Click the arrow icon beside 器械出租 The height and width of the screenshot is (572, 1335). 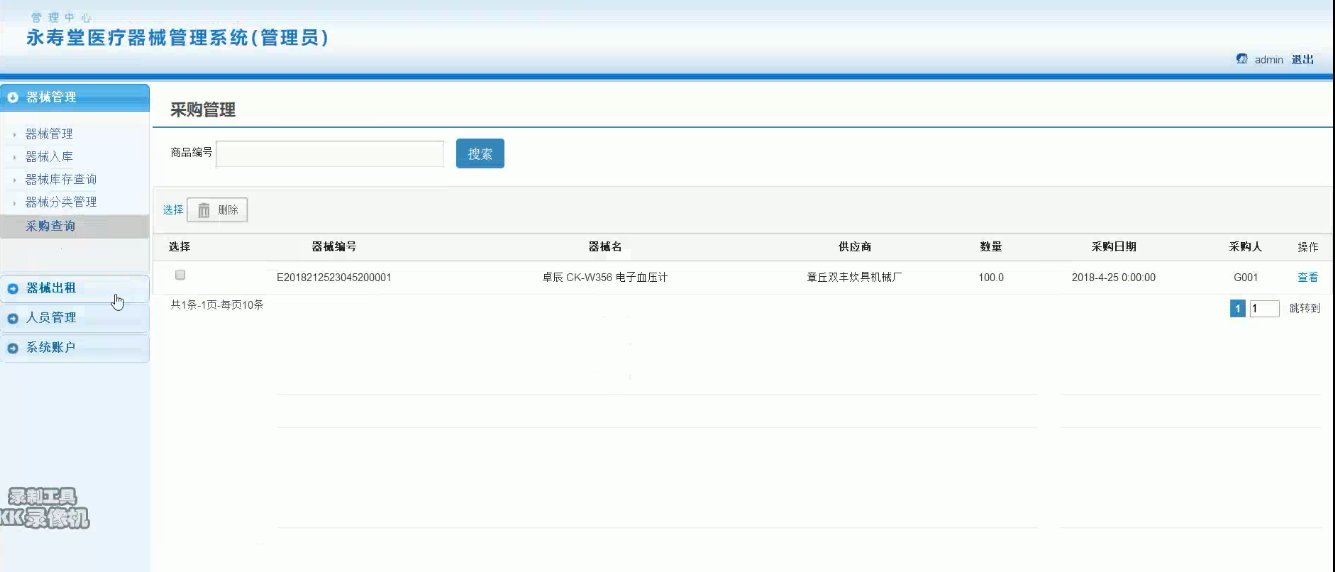(x=13, y=289)
